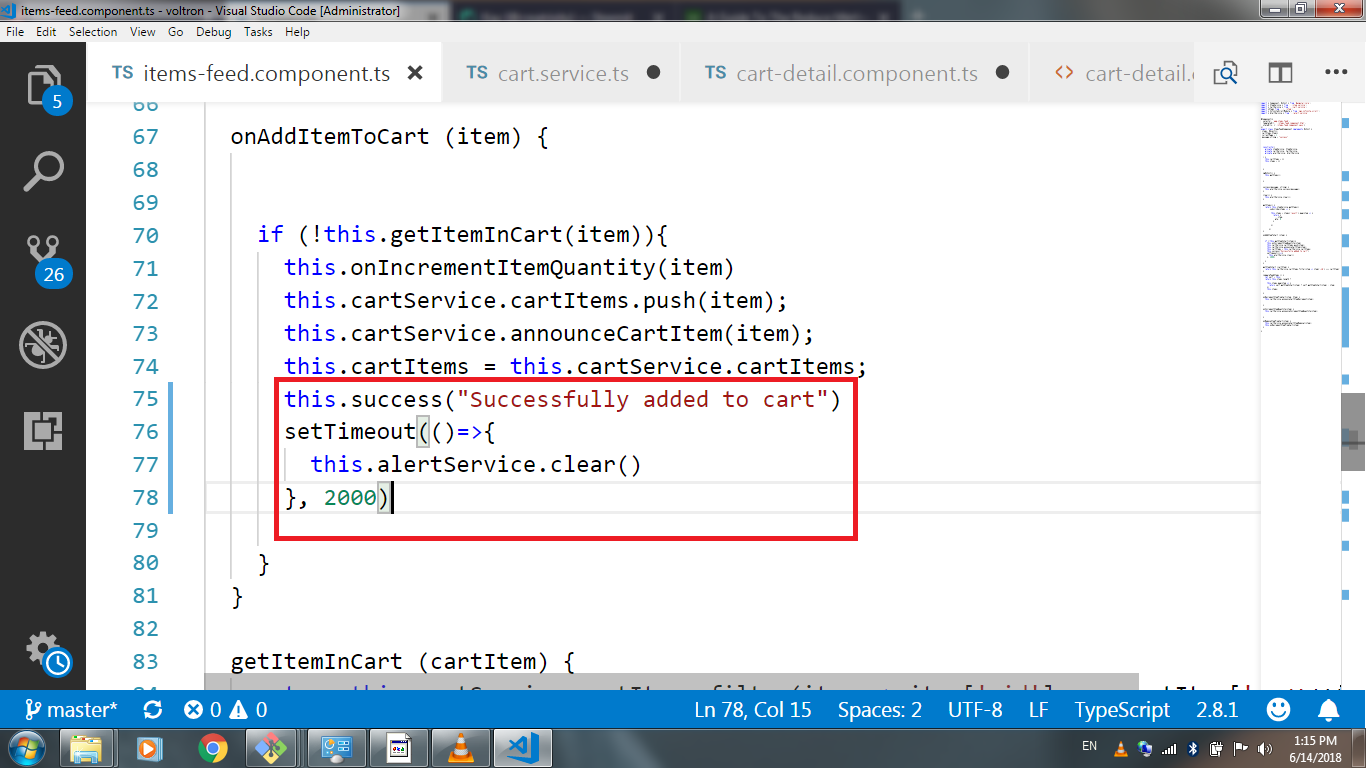Click unsaved dot on cart-detail.component.ts tab
The image size is (1366, 768).
tap(1003, 73)
